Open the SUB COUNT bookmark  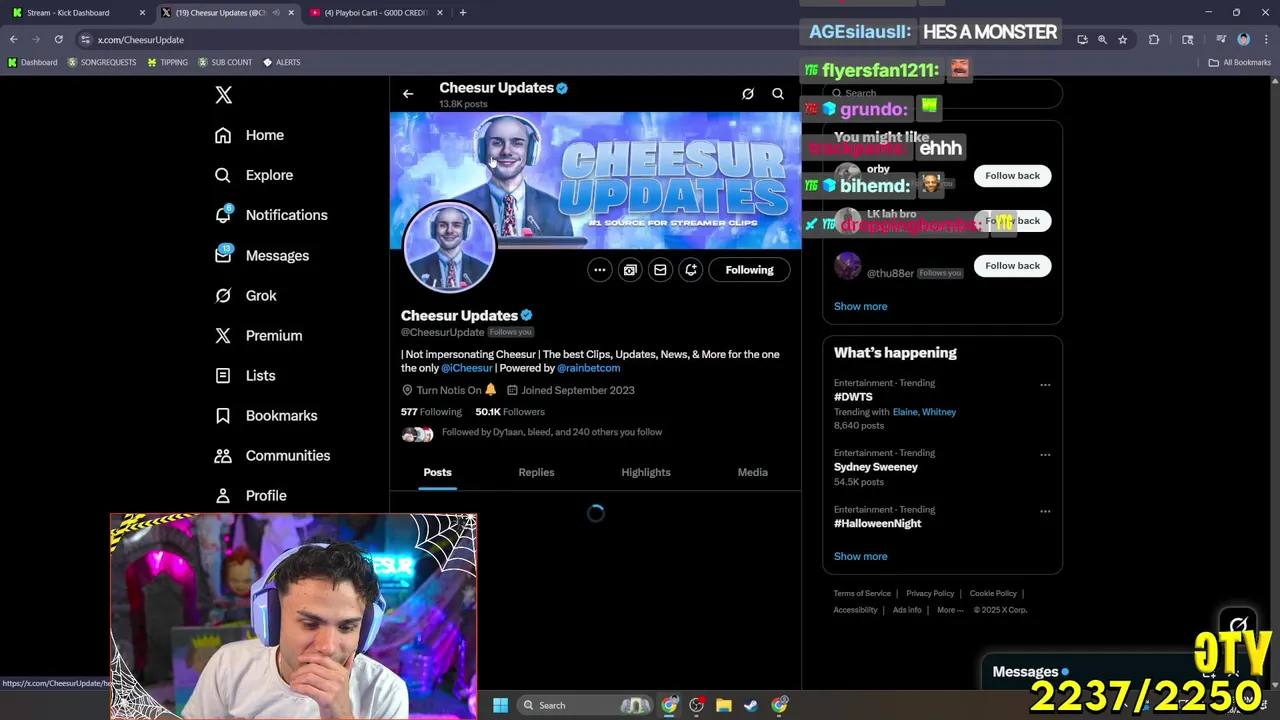click(x=225, y=62)
